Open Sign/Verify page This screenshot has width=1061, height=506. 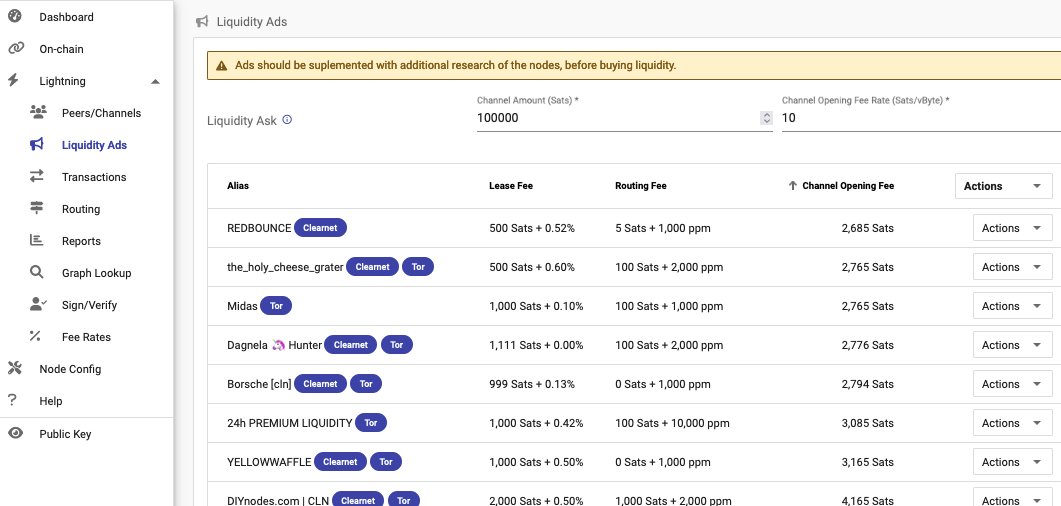tap(87, 305)
